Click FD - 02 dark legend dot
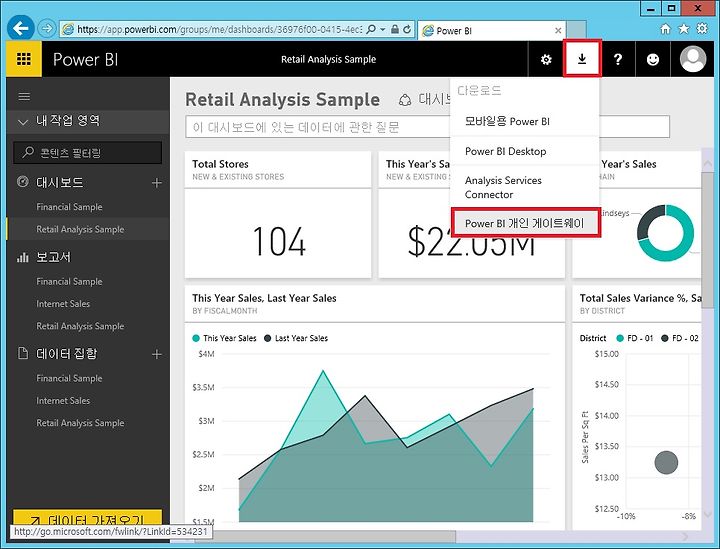The image size is (720, 549). (x=664, y=338)
